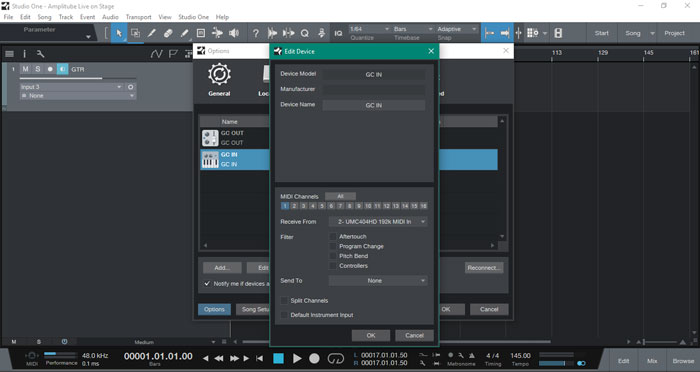
Task: Select the Mute tool
Action: click(x=201, y=33)
